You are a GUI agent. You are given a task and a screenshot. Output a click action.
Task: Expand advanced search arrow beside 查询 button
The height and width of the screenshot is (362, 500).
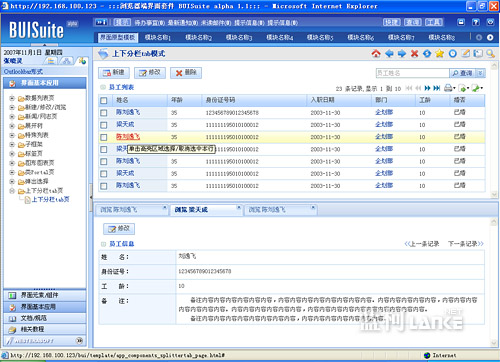click(481, 73)
